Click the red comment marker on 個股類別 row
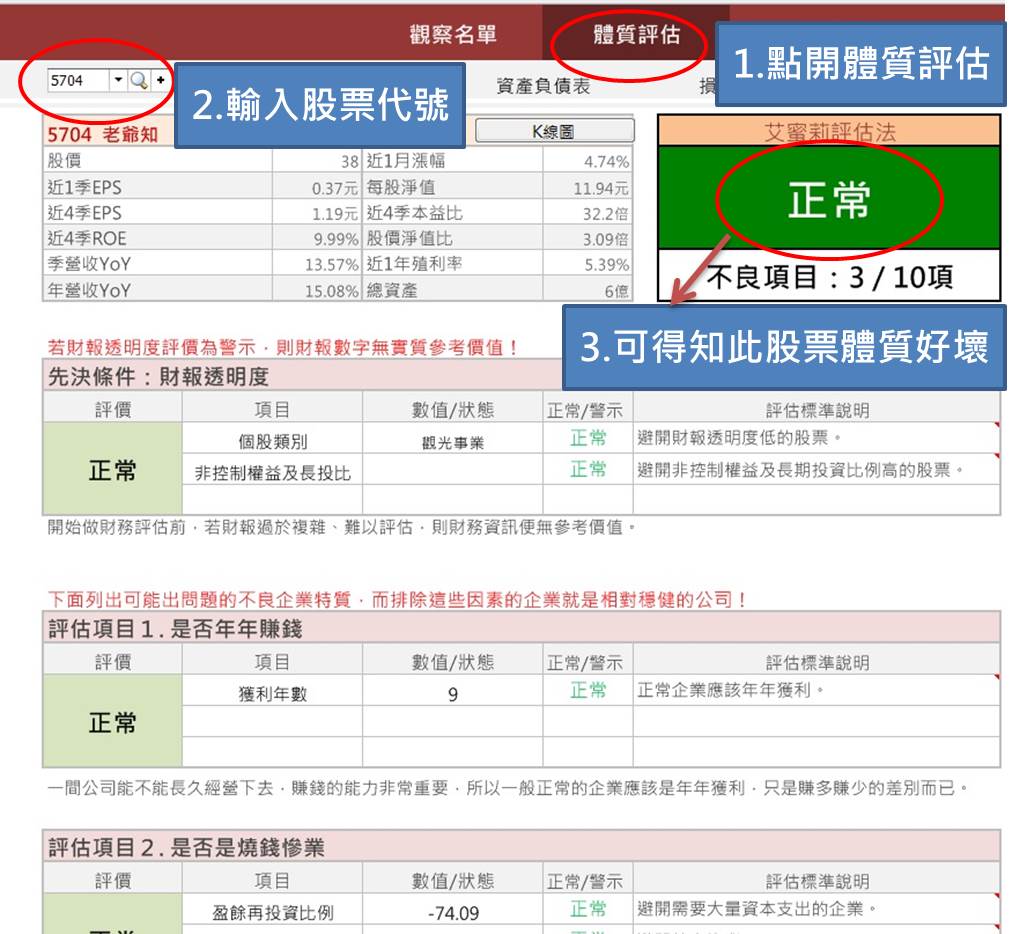1014x934 pixels. 996,427
